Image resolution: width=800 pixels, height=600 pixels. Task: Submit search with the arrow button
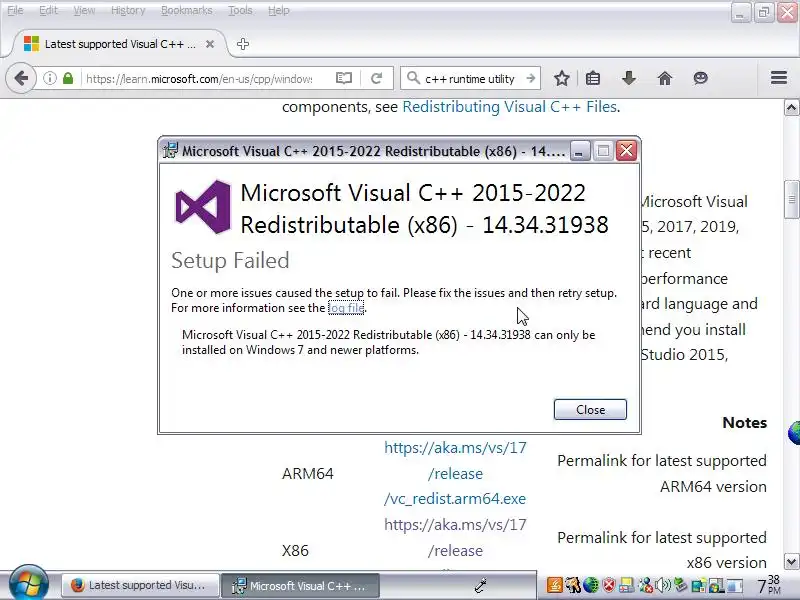531,79
